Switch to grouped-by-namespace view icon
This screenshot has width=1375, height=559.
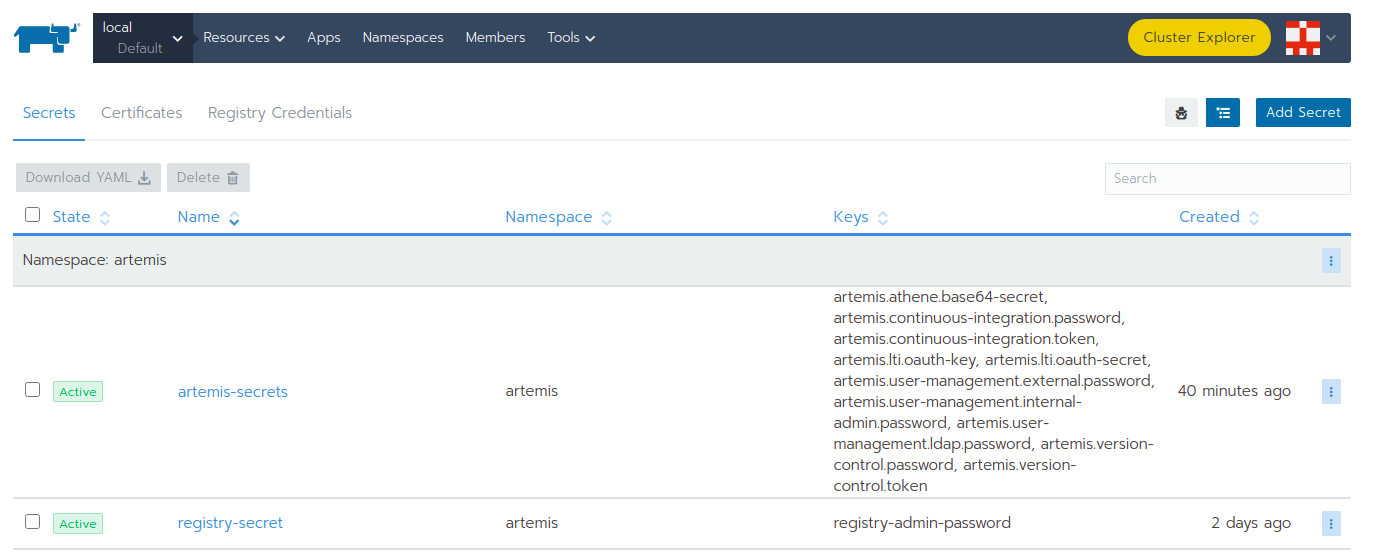[1223, 113]
